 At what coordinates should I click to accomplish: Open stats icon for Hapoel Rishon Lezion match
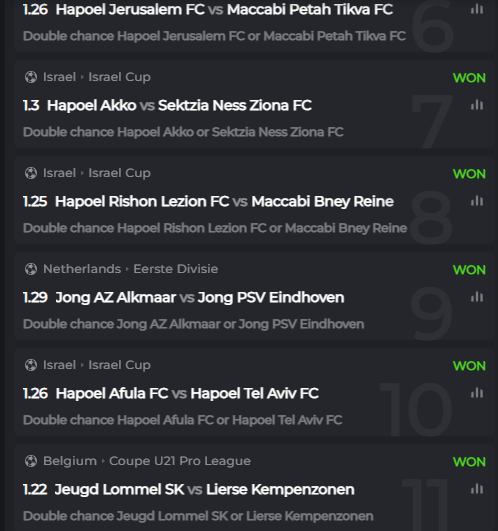coord(477,201)
